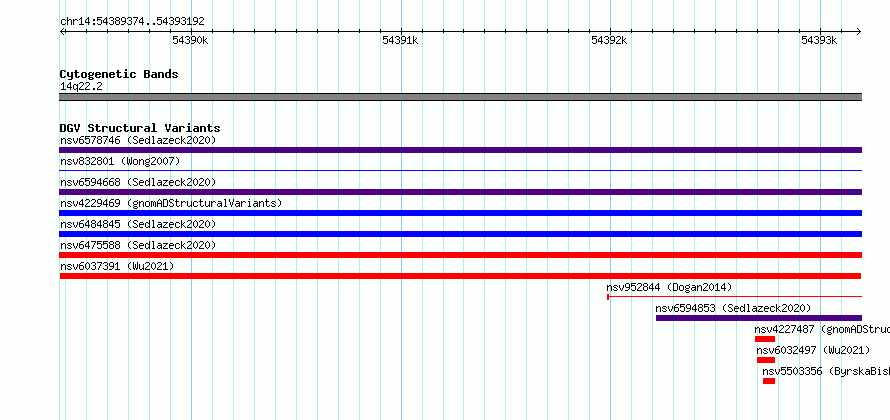Select the nsv952844 (Dogan2014) thin red line
890x420 pixels.
(734, 296)
